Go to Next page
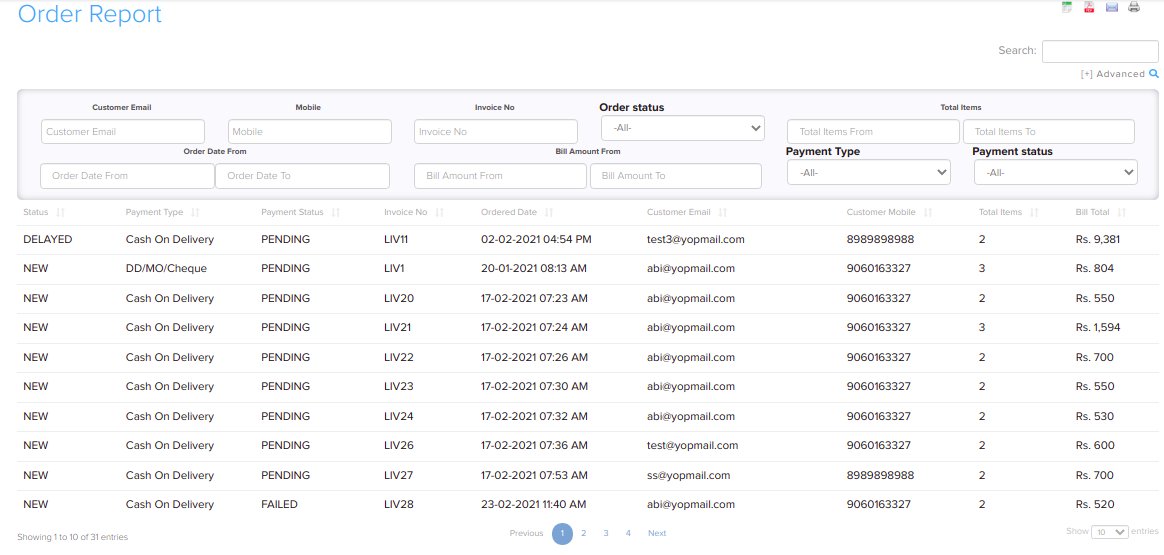 [x=657, y=533]
